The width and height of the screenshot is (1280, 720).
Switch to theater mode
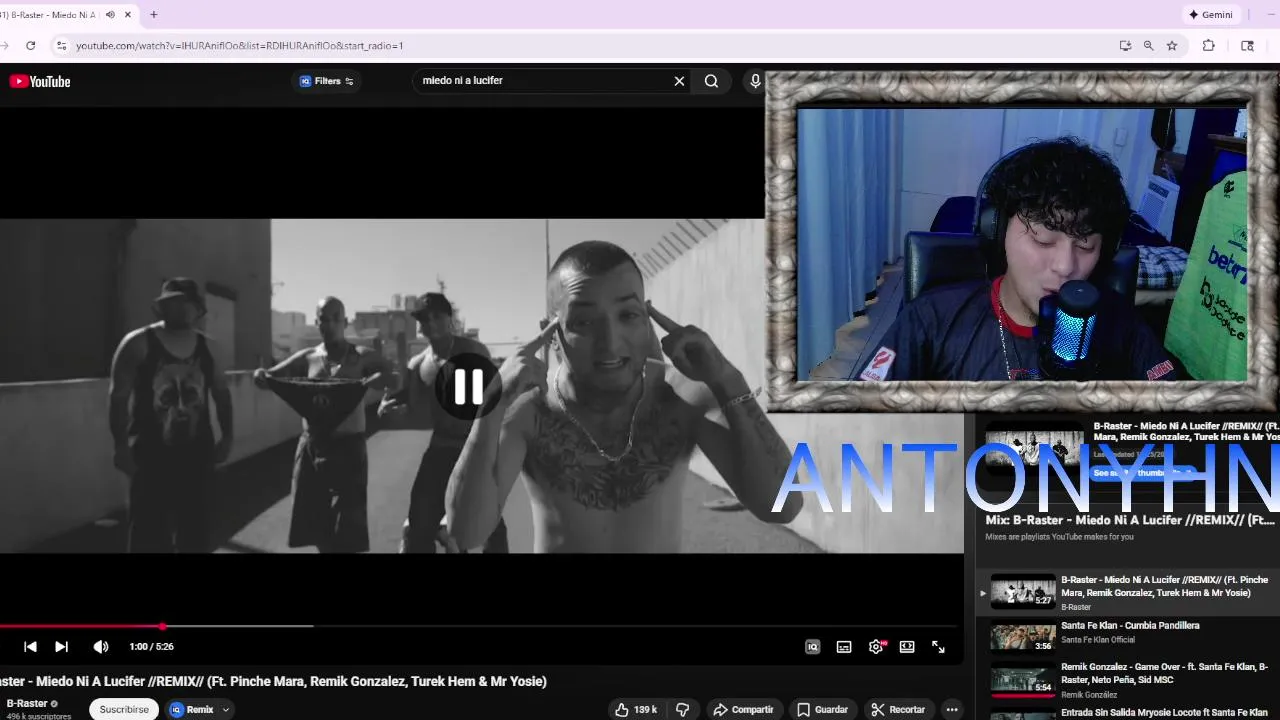(907, 647)
